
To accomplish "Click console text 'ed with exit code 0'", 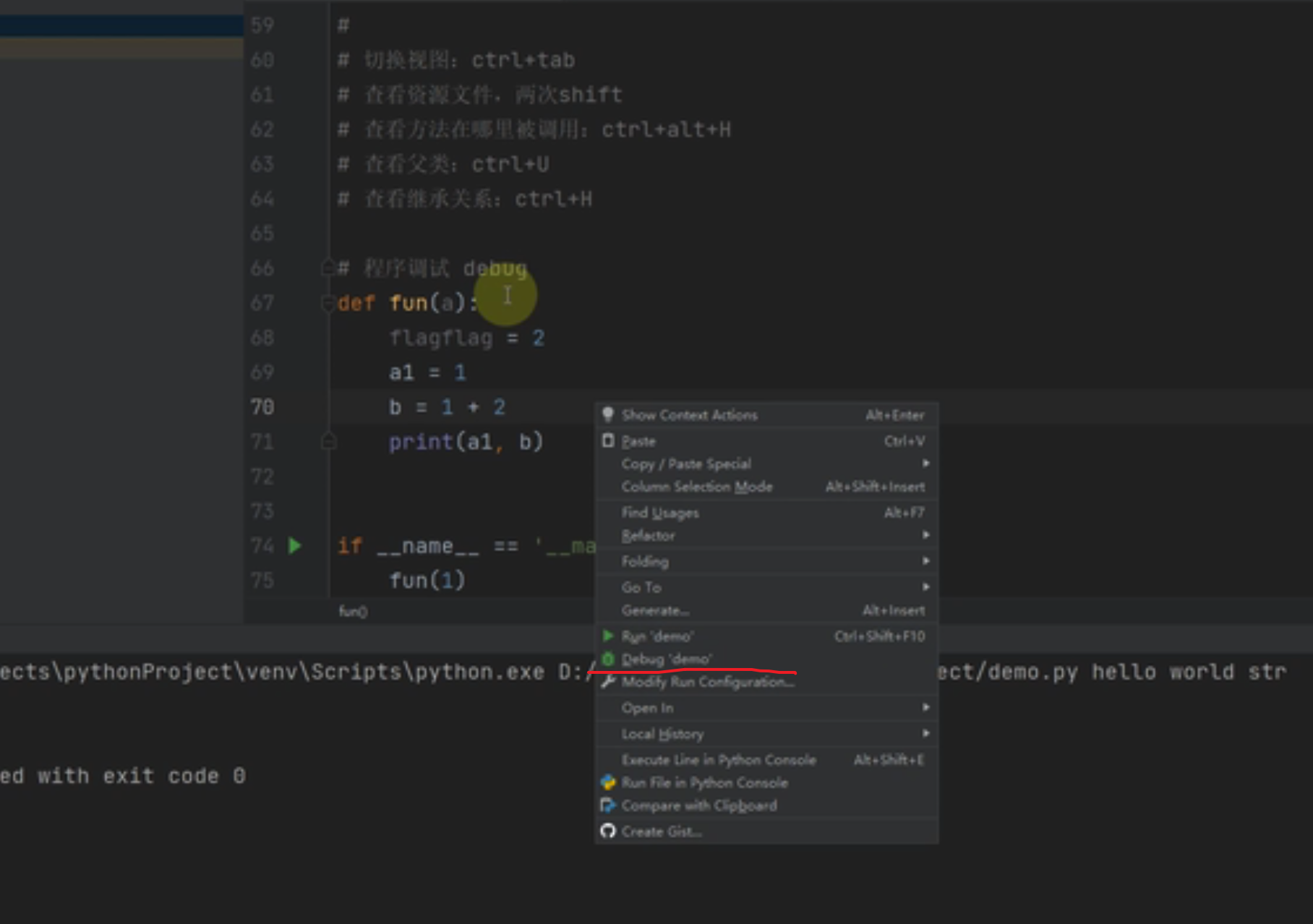I will pos(123,777).
